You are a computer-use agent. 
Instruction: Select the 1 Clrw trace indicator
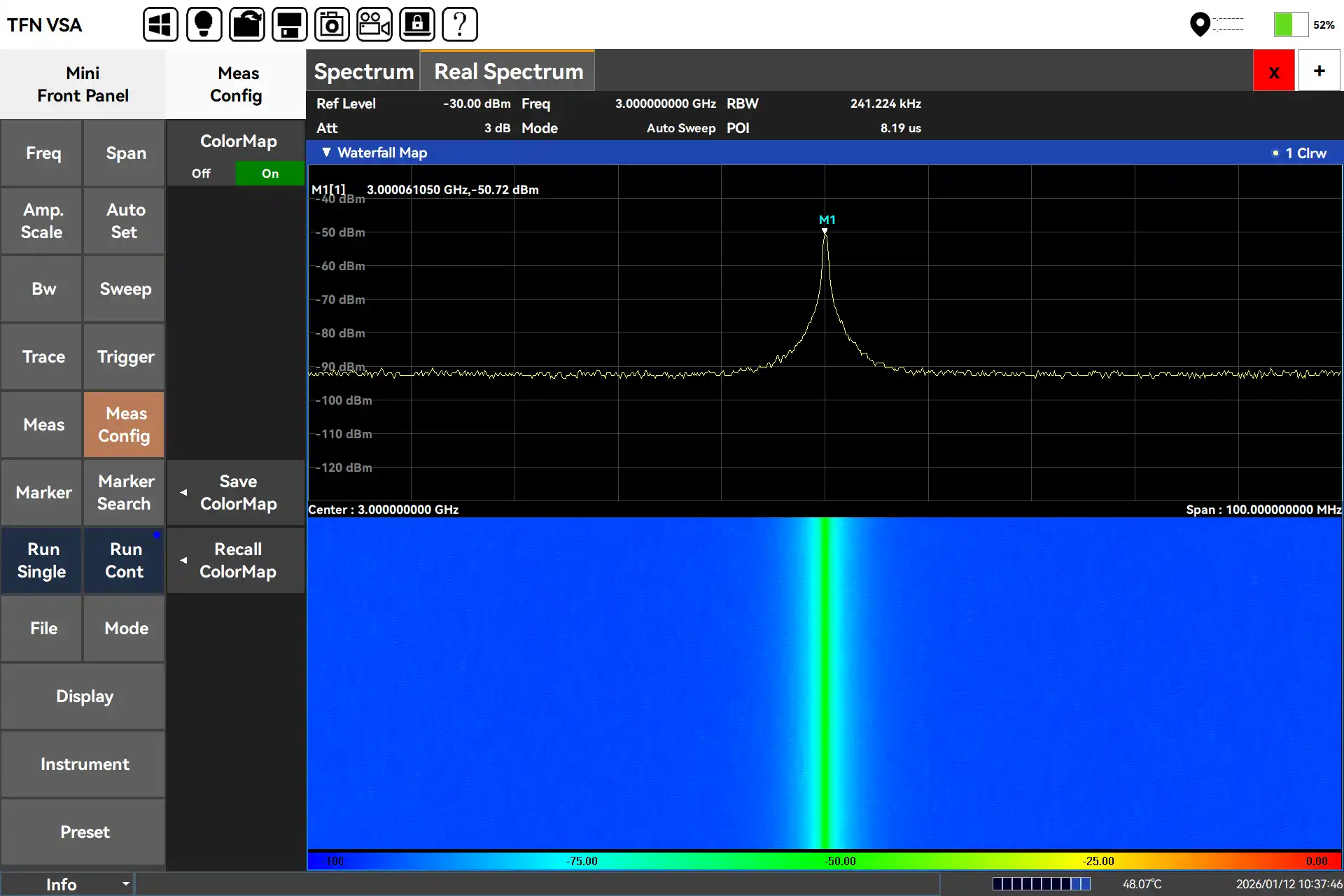click(x=1299, y=153)
